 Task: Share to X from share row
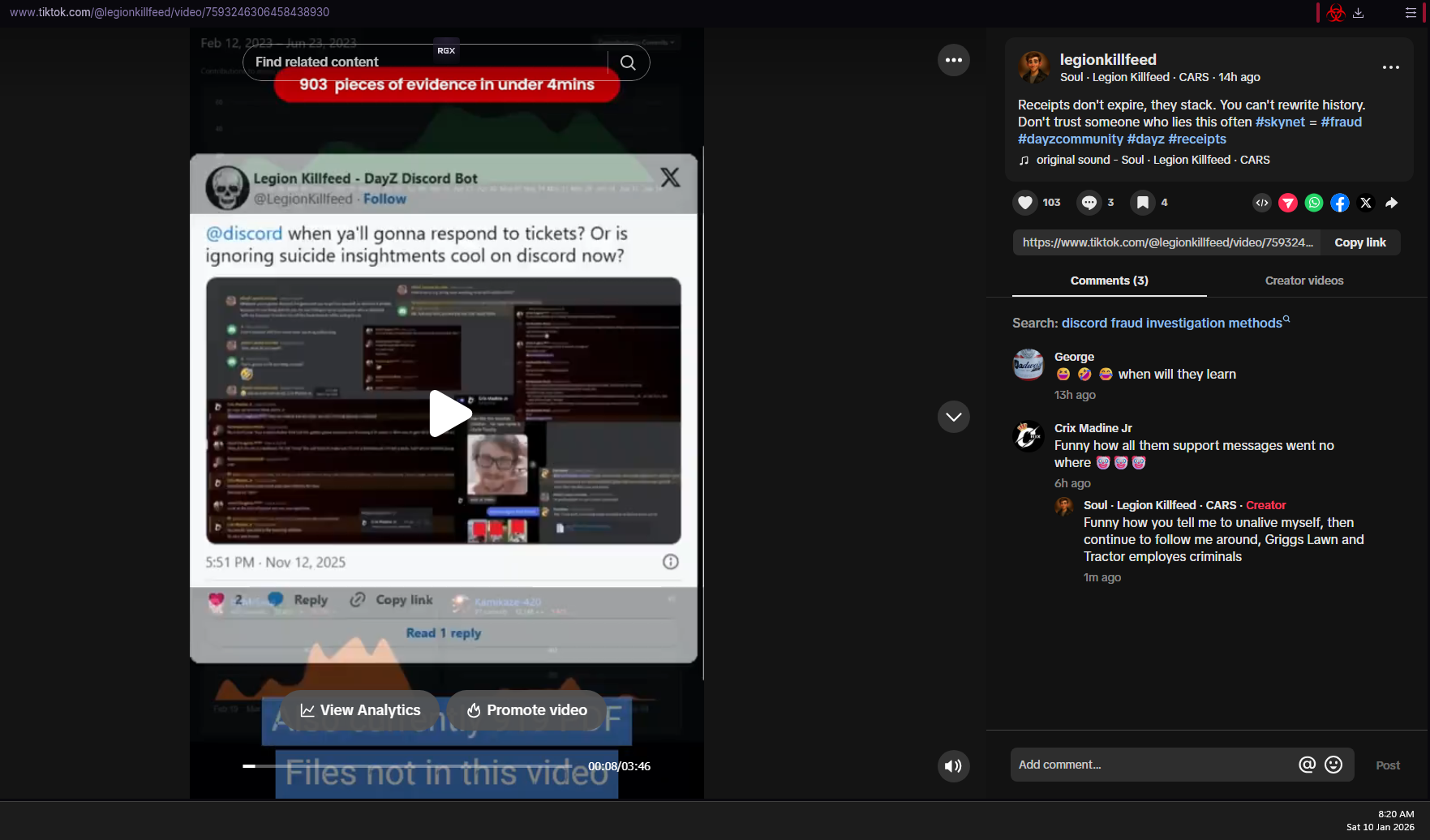1366,203
